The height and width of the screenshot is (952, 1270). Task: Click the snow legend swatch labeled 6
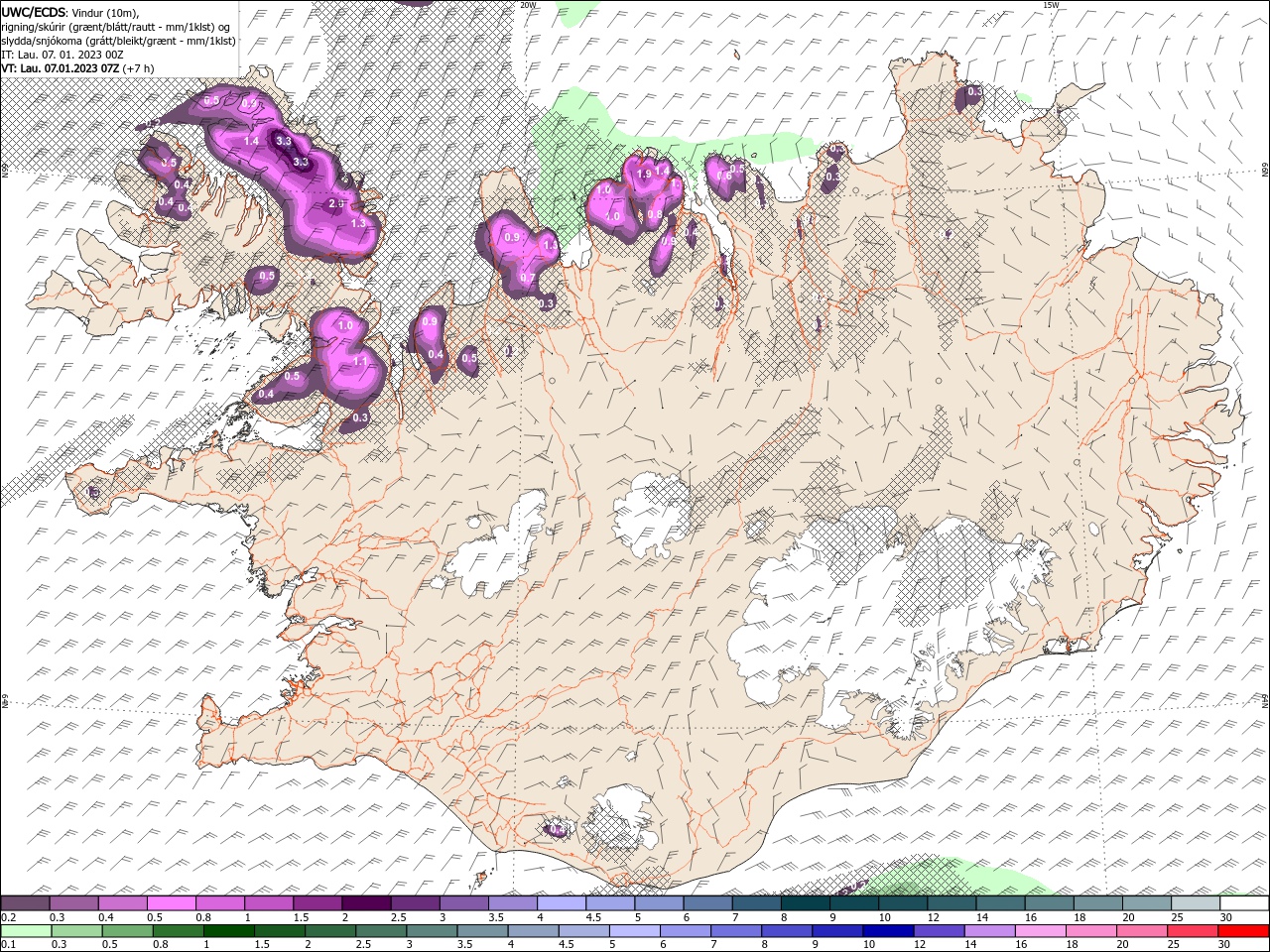click(x=708, y=903)
